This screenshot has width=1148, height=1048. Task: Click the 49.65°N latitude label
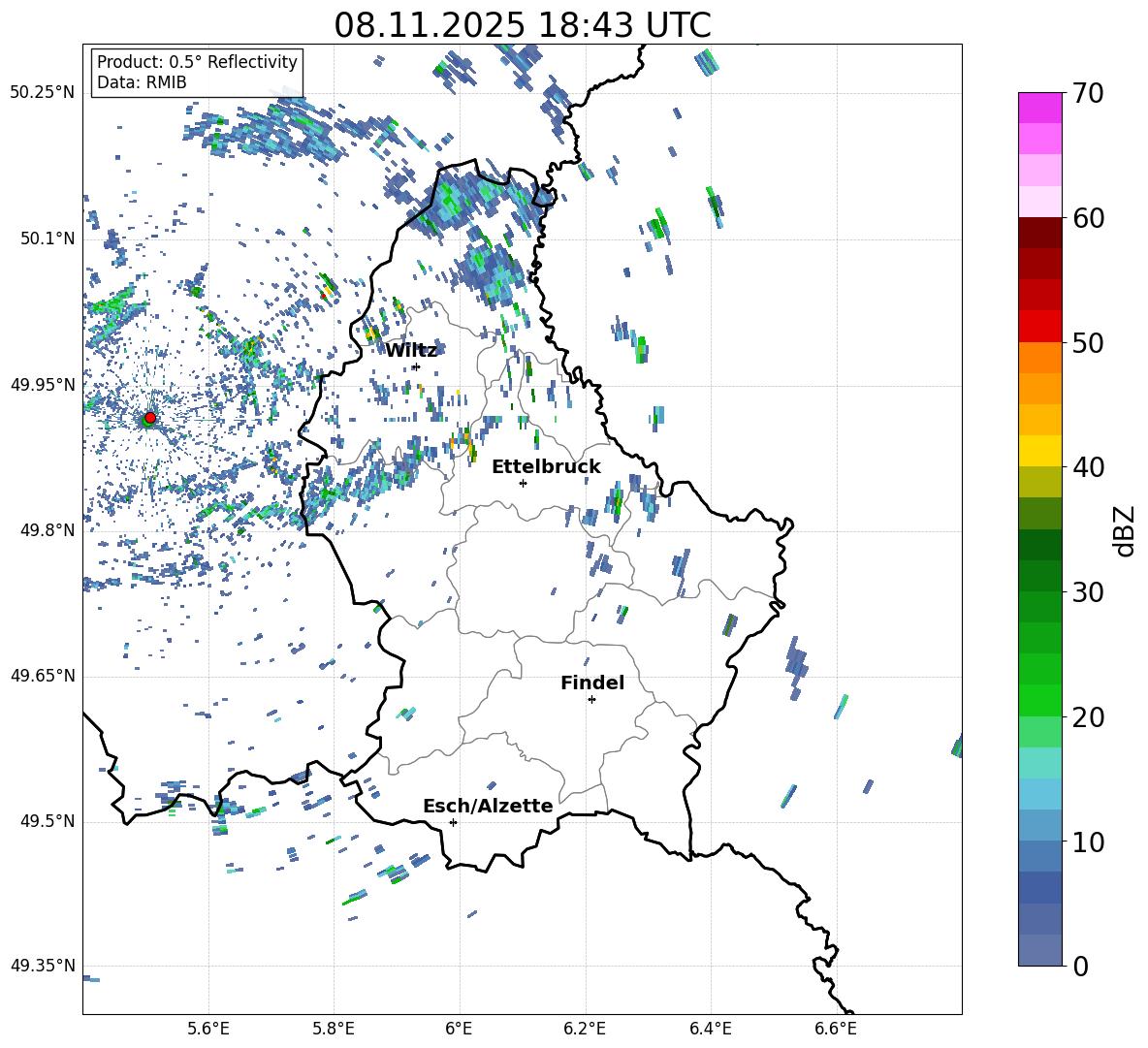pyautogui.click(x=43, y=676)
